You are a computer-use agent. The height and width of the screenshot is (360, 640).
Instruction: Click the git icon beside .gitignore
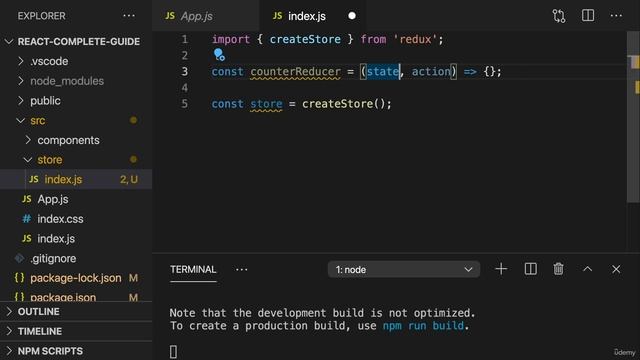[x=20, y=258]
